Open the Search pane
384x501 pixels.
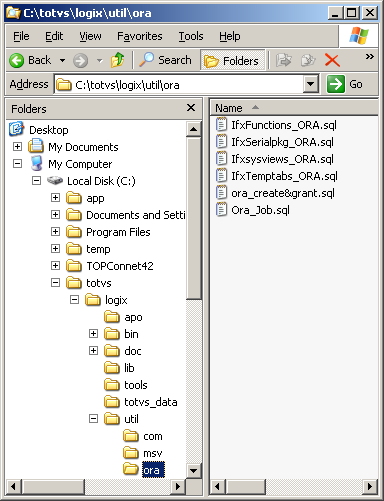(165, 60)
